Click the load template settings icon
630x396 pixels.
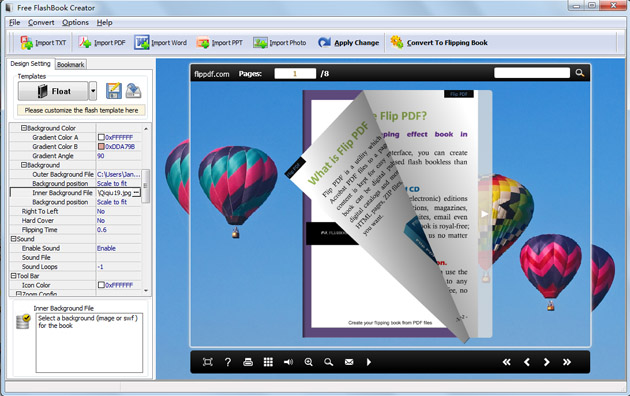(133, 91)
